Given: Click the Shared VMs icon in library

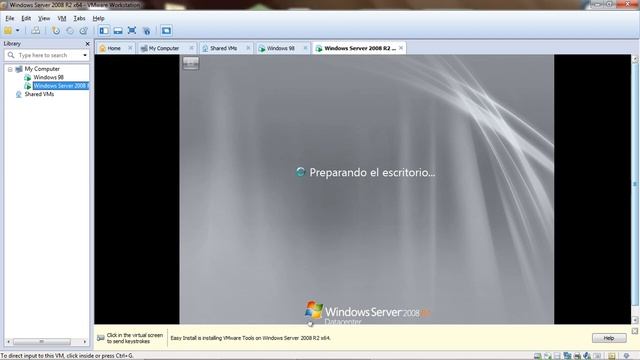Looking at the screenshot, I should (x=18, y=94).
